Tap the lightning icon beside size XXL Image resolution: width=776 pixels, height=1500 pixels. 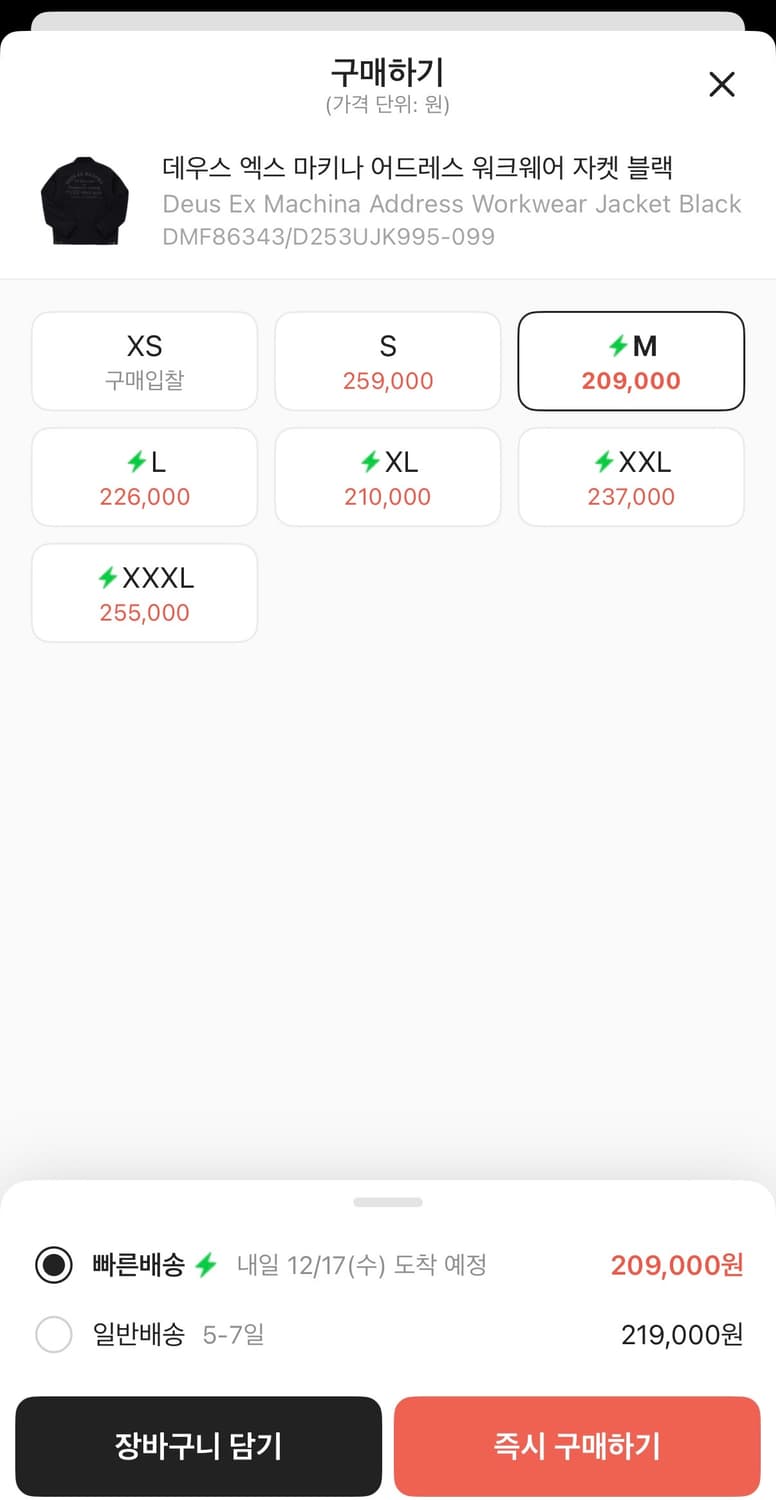click(604, 462)
